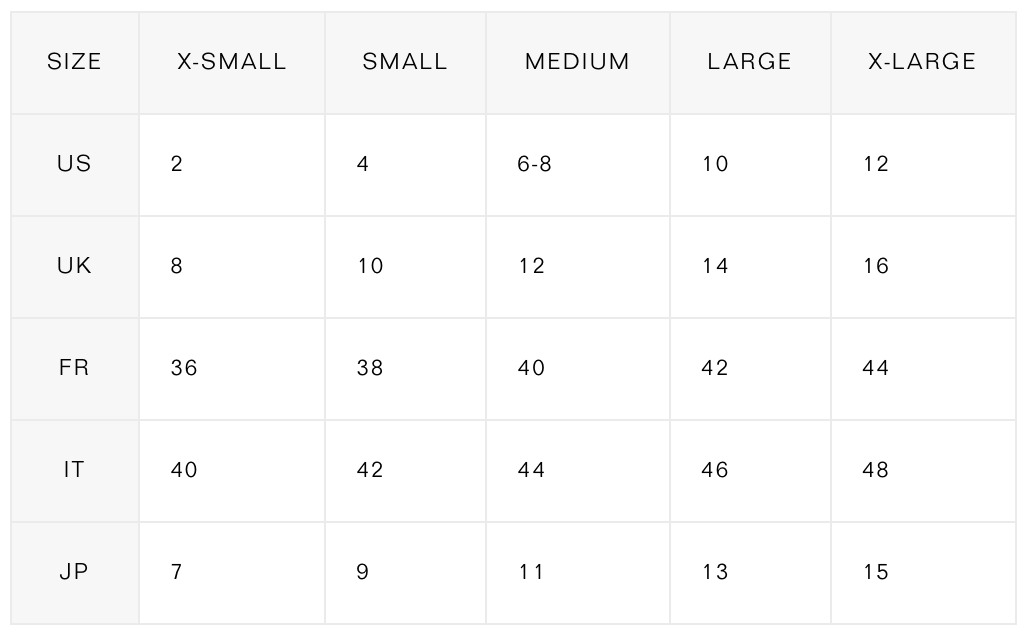Select the JP row label
1028x638 pixels.
[x=74, y=572]
